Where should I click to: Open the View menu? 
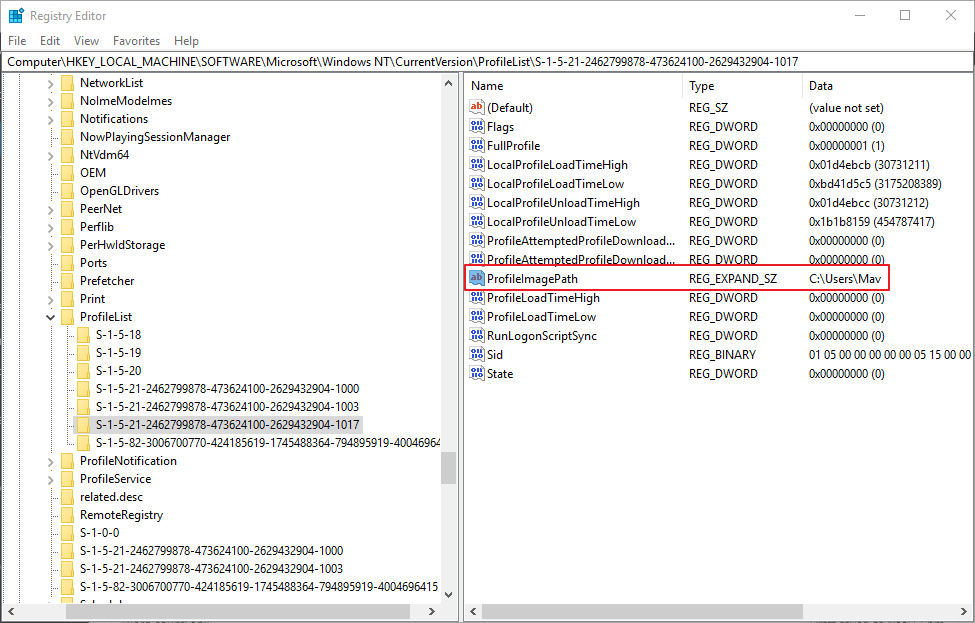click(x=86, y=40)
